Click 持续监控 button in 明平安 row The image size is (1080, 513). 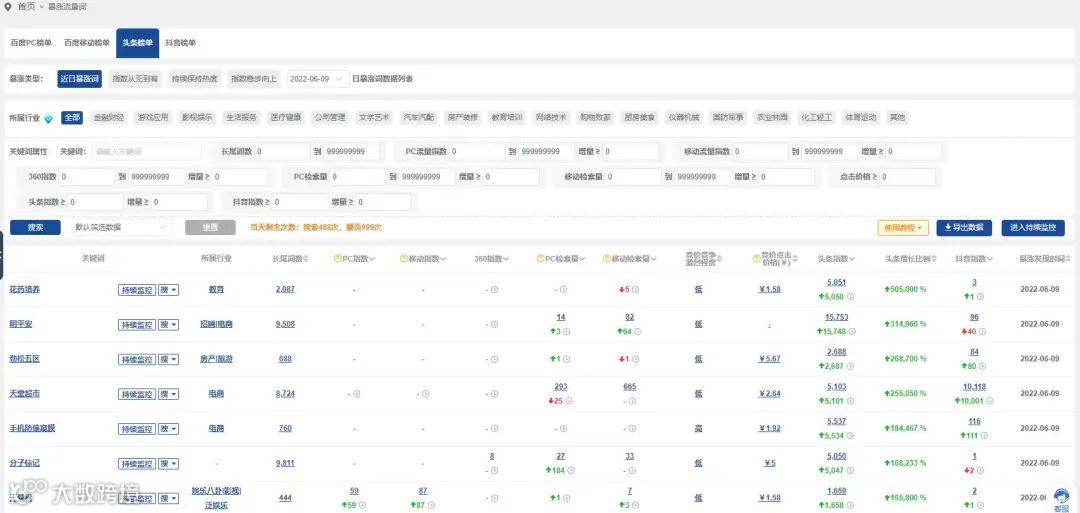pyautogui.click(x=137, y=325)
